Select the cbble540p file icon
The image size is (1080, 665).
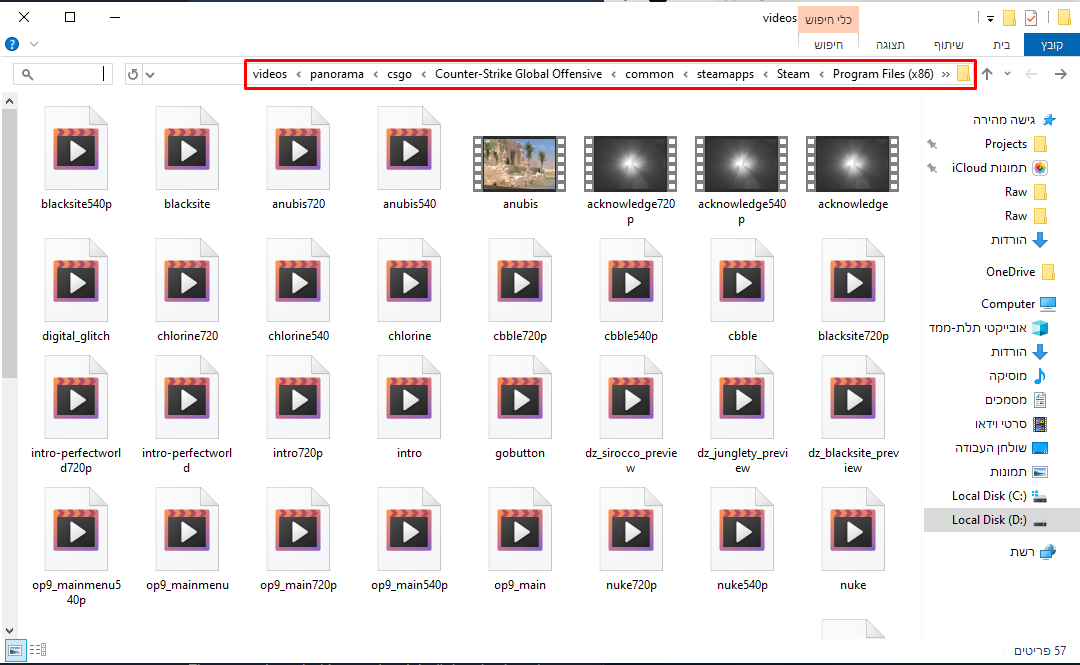click(631, 280)
